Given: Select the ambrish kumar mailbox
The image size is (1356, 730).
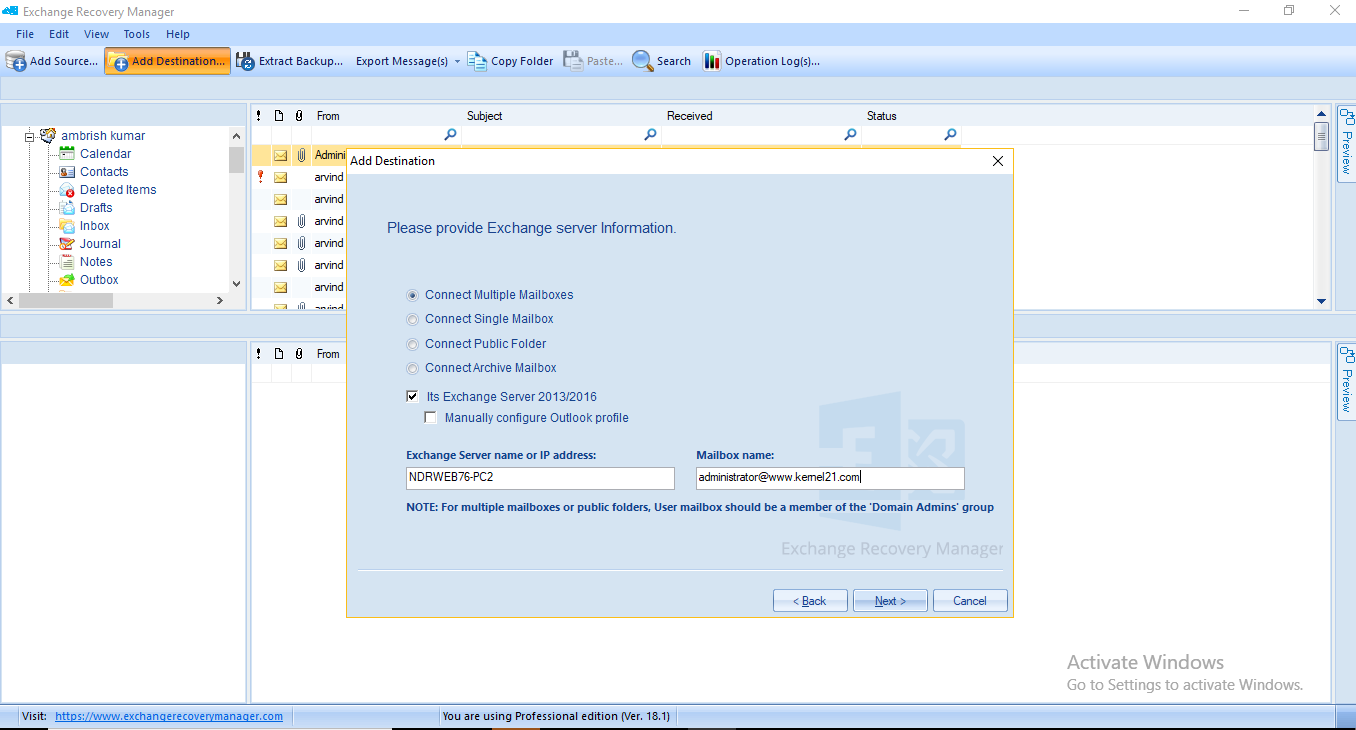Looking at the screenshot, I should [x=103, y=135].
